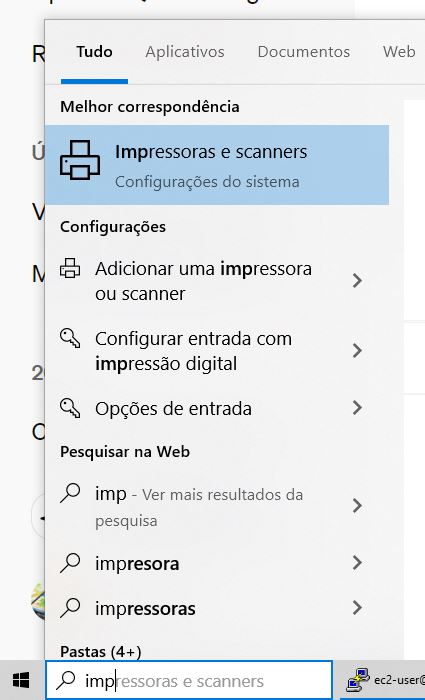The image size is (425, 700).
Task: Expand arrow for impresora suggestion
Action: pos(357,562)
